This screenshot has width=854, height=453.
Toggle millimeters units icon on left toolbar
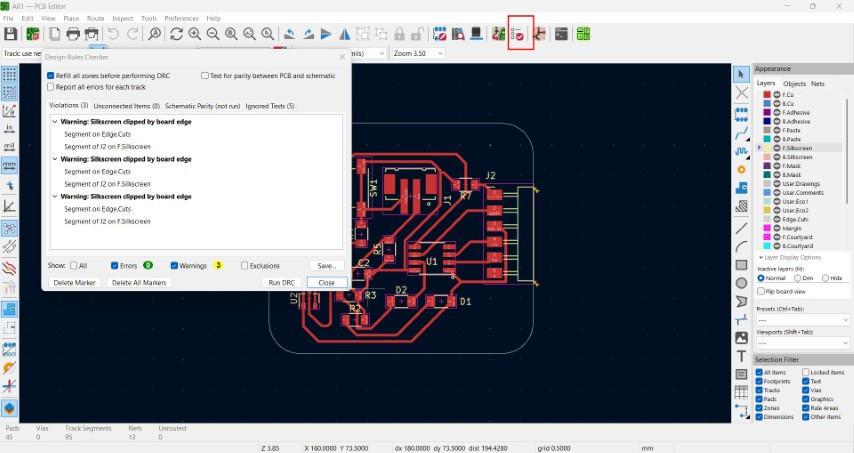(9, 166)
